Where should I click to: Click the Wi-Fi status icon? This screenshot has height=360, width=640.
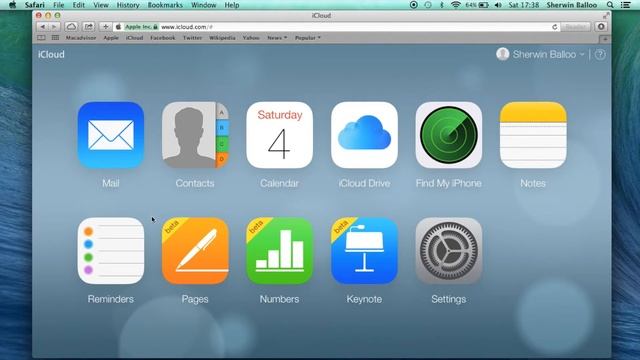[x=456, y=5]
